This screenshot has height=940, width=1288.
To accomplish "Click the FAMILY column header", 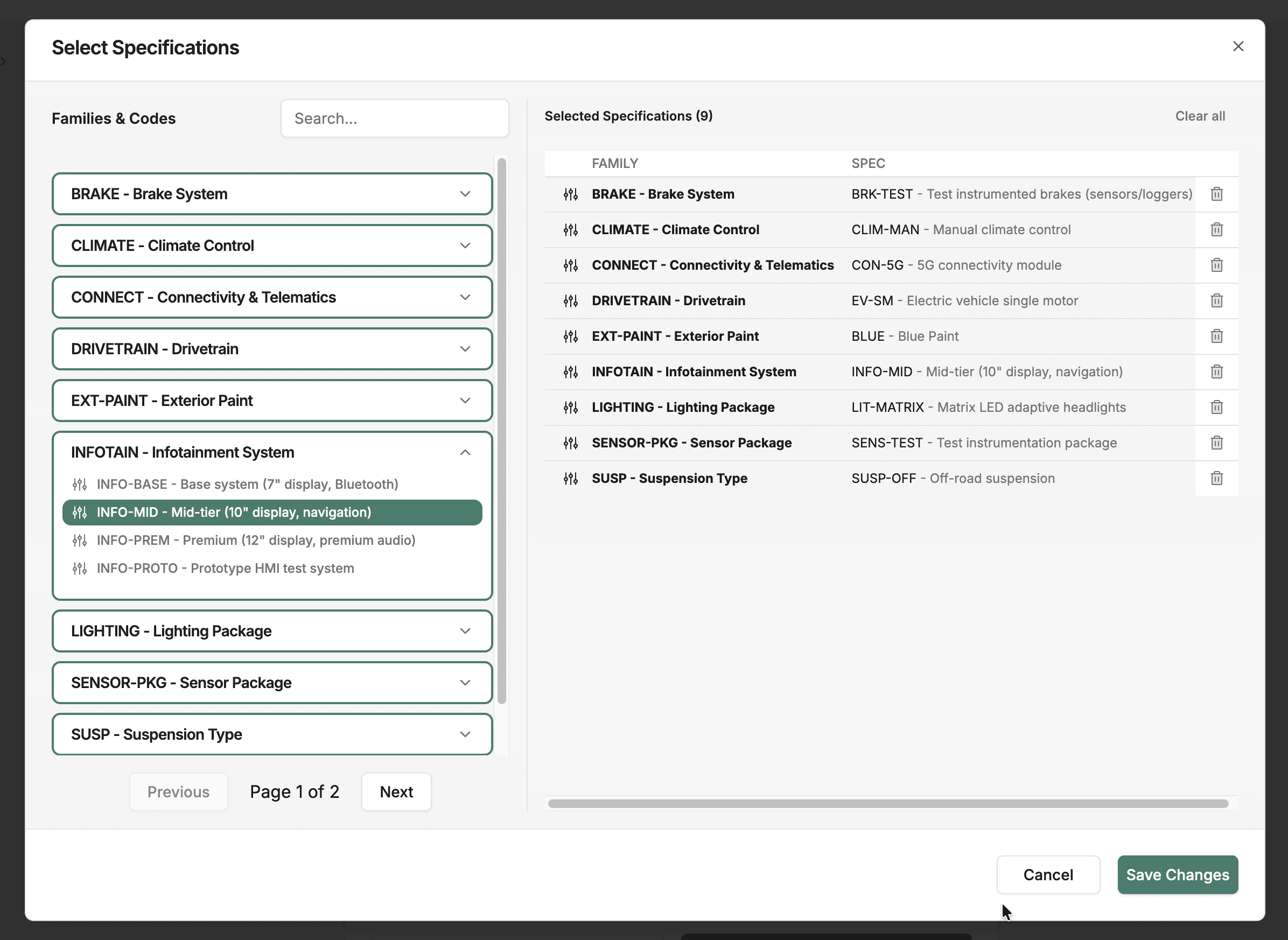I will click(615, 163).
